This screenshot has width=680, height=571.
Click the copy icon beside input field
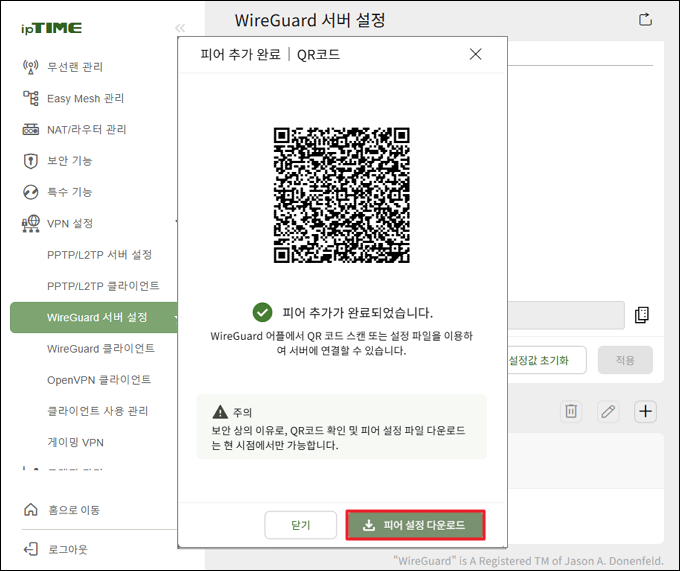pyautogui.click(x=642, y=315)
